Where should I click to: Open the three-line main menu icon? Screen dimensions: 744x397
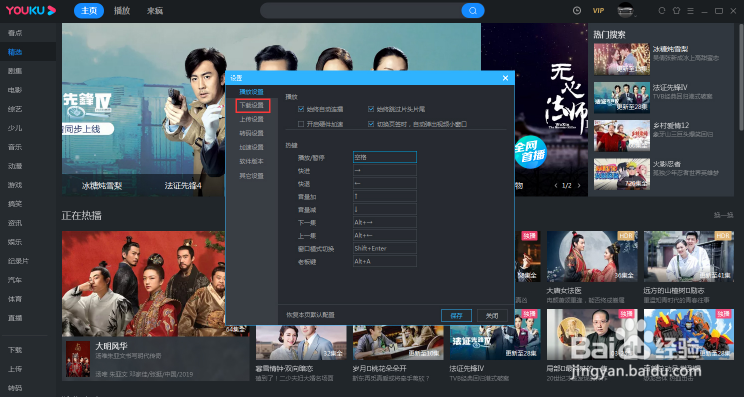tap(690, 10)
